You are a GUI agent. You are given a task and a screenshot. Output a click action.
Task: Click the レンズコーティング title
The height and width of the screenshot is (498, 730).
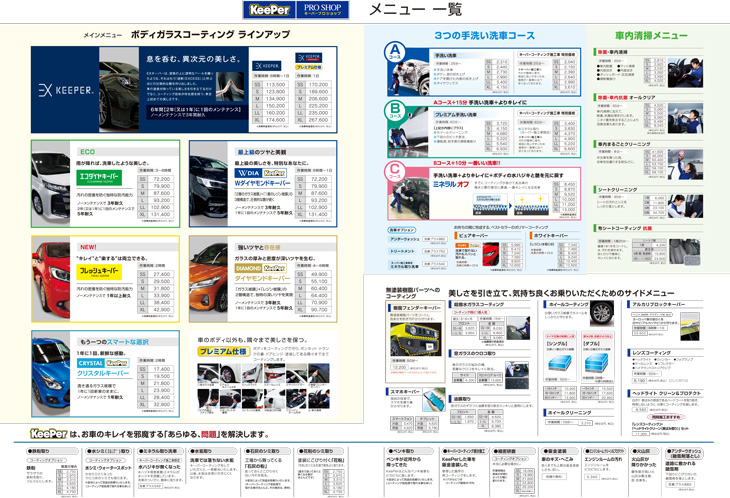[651, 353]
